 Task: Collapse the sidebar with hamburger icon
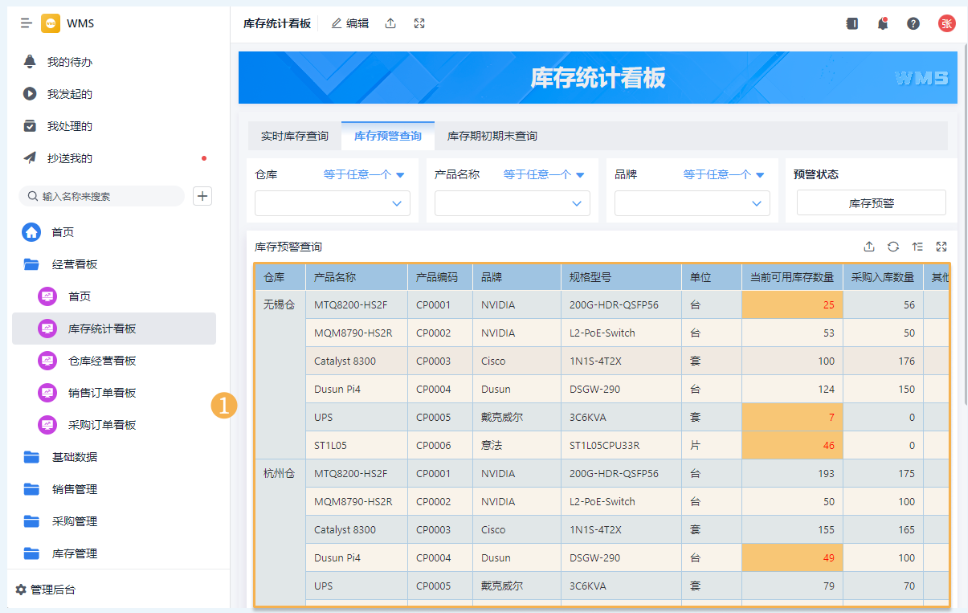pyautogui.click(x=26, y=23)
